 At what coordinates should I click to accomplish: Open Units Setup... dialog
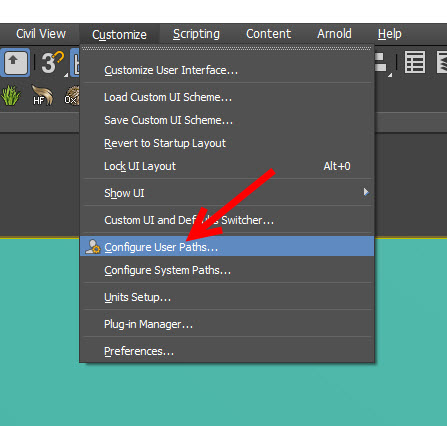[227, 297]
